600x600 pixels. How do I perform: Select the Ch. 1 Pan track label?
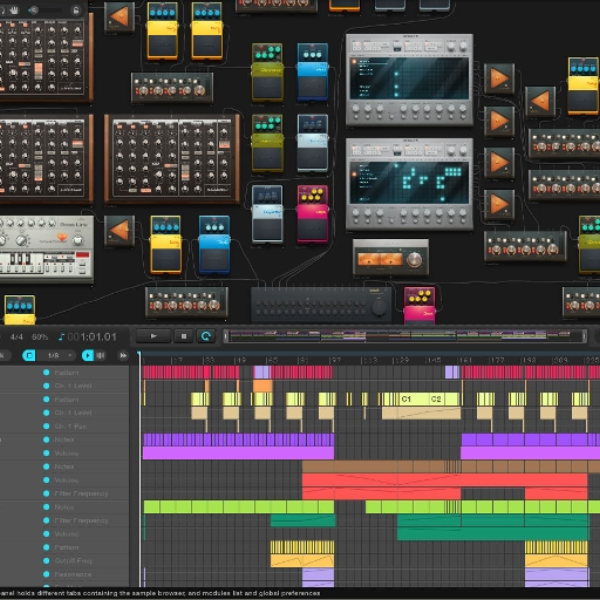click(71, 426)
